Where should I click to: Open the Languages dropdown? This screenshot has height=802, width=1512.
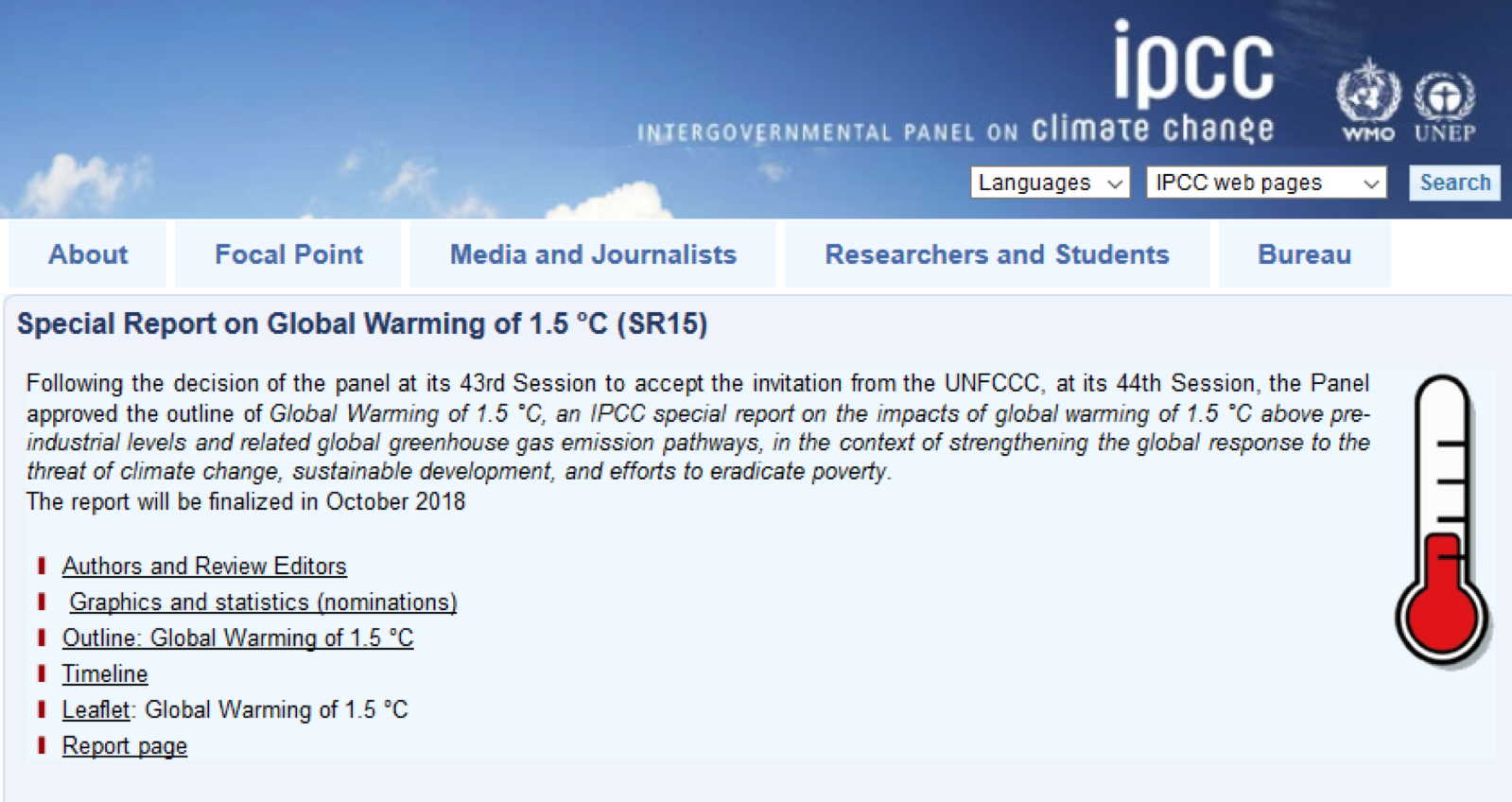(x=1050, y=183)
